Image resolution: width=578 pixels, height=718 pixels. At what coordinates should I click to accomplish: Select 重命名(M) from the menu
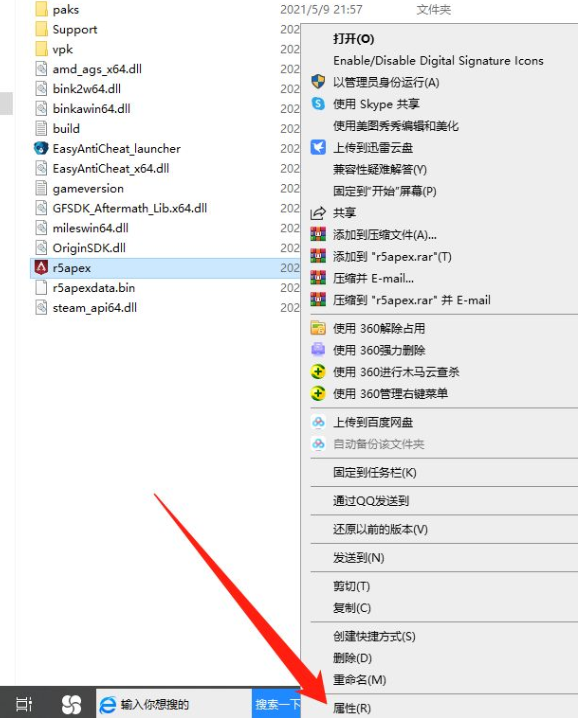pos(360,680)
